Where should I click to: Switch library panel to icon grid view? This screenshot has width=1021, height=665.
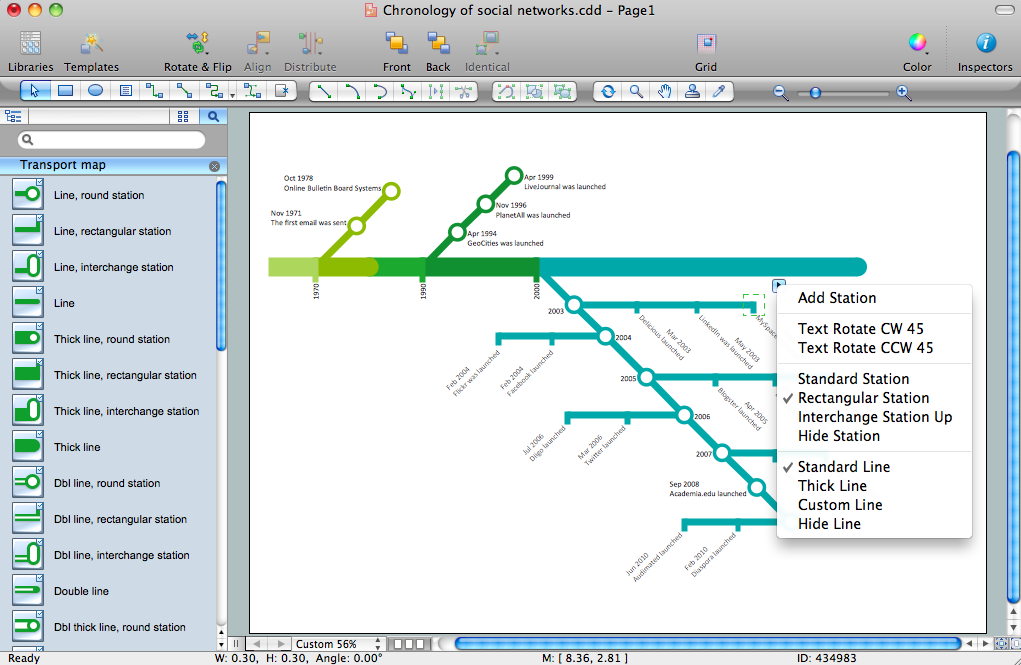pos(183,116)
